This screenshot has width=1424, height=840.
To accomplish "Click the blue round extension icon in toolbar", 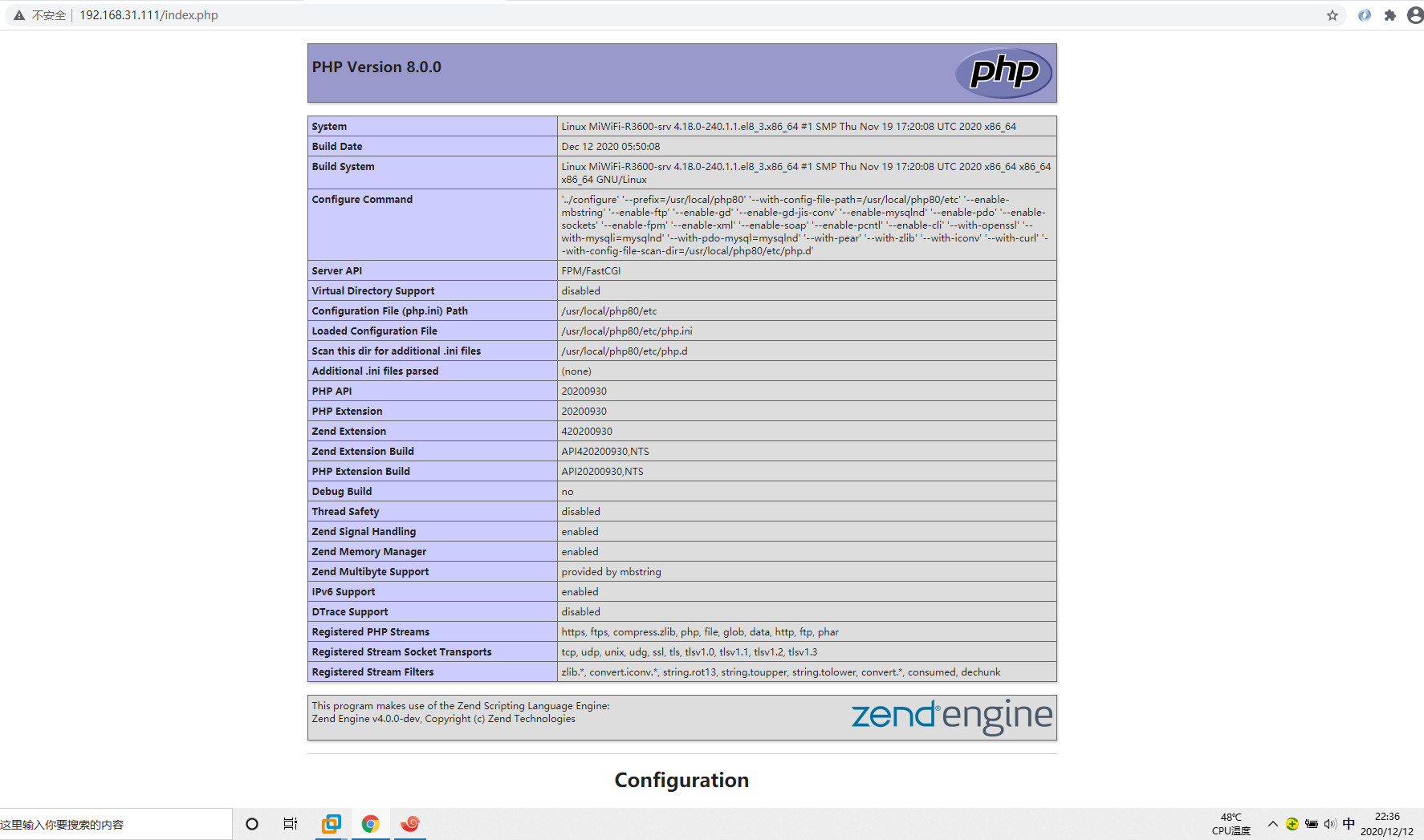I will point(1364,15).
